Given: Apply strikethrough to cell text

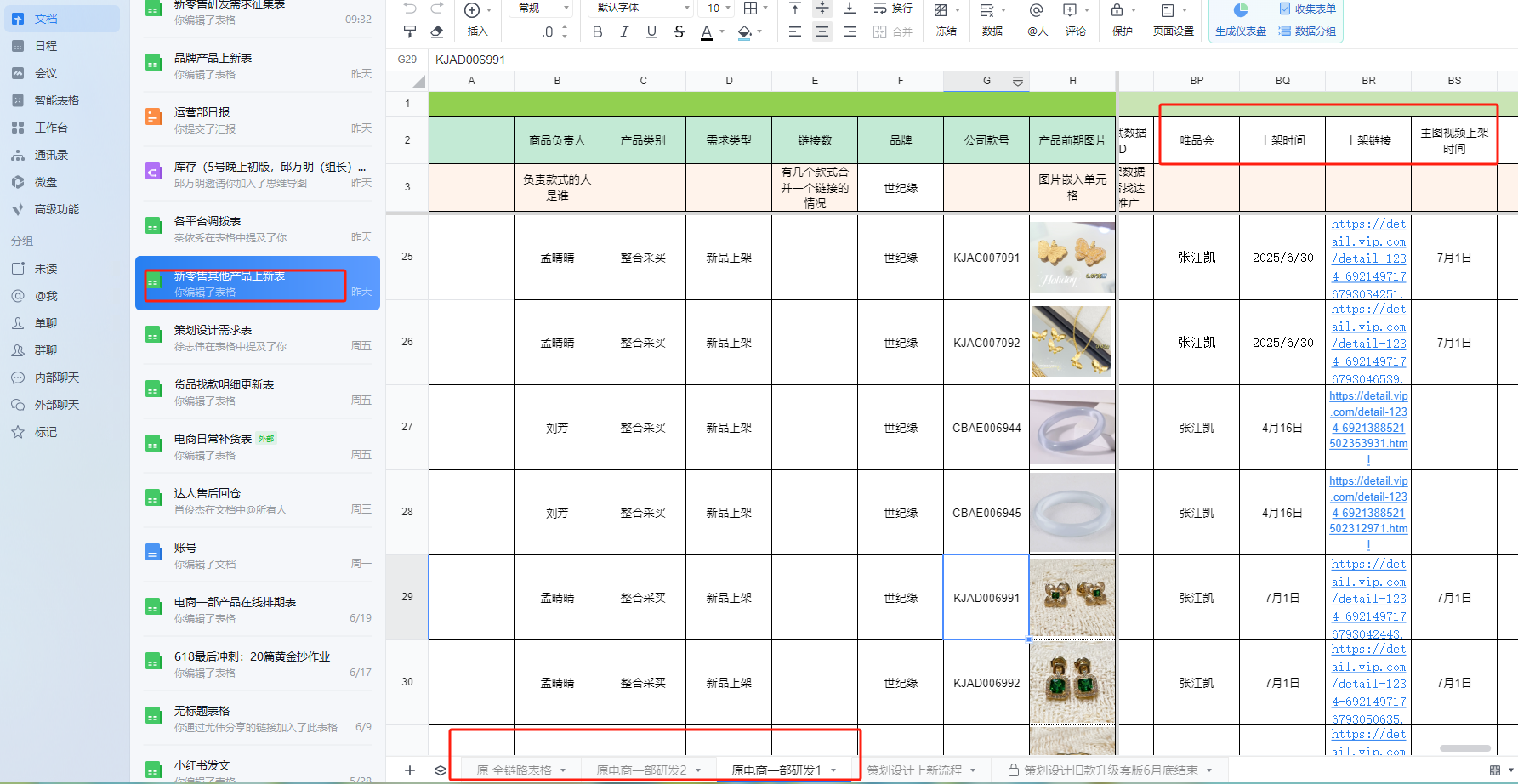Looking at the screenshot, I should [x=679, y=31].
